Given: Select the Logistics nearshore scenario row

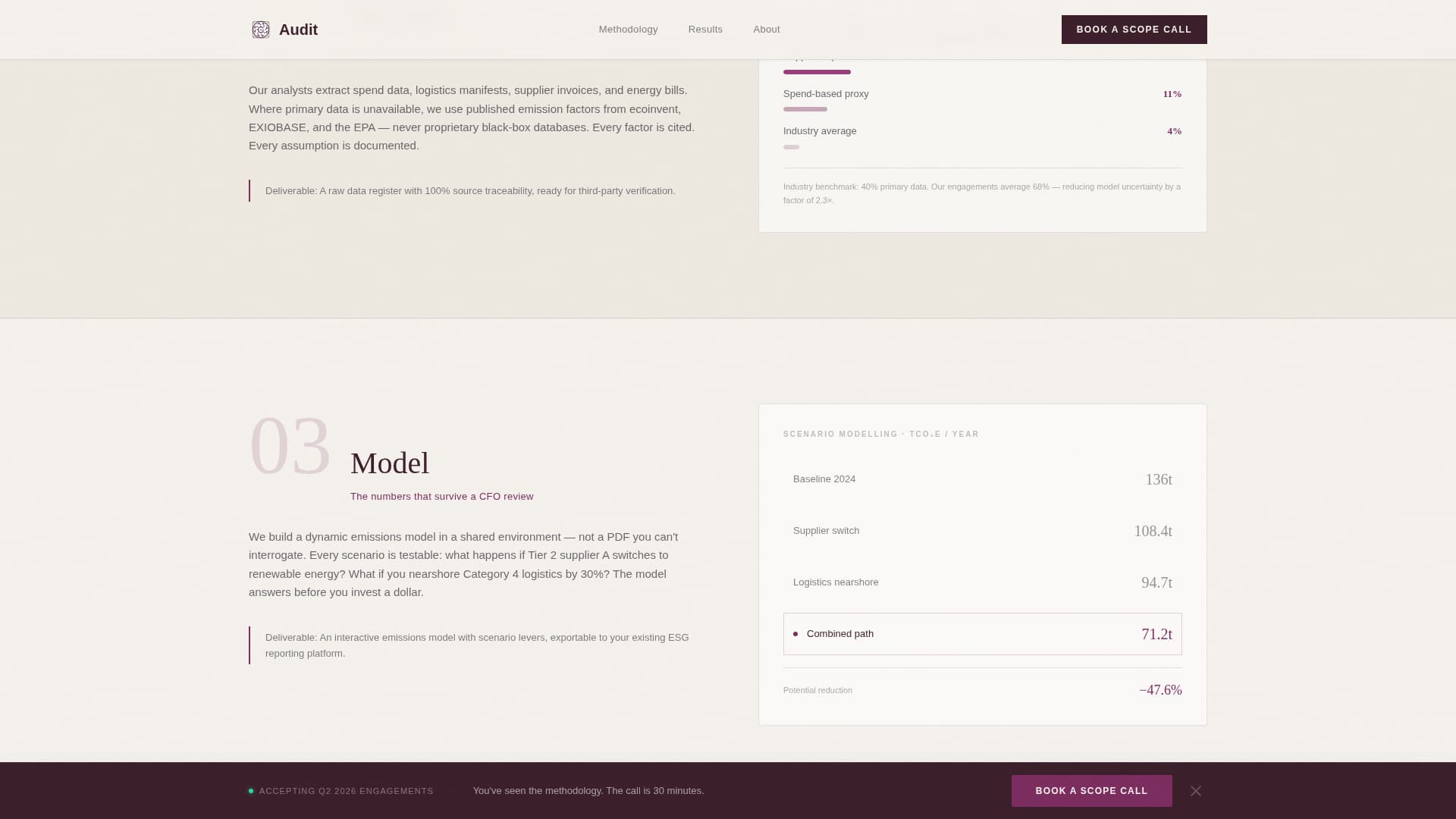Looking at the screenshot, I should tap(982, 582).
